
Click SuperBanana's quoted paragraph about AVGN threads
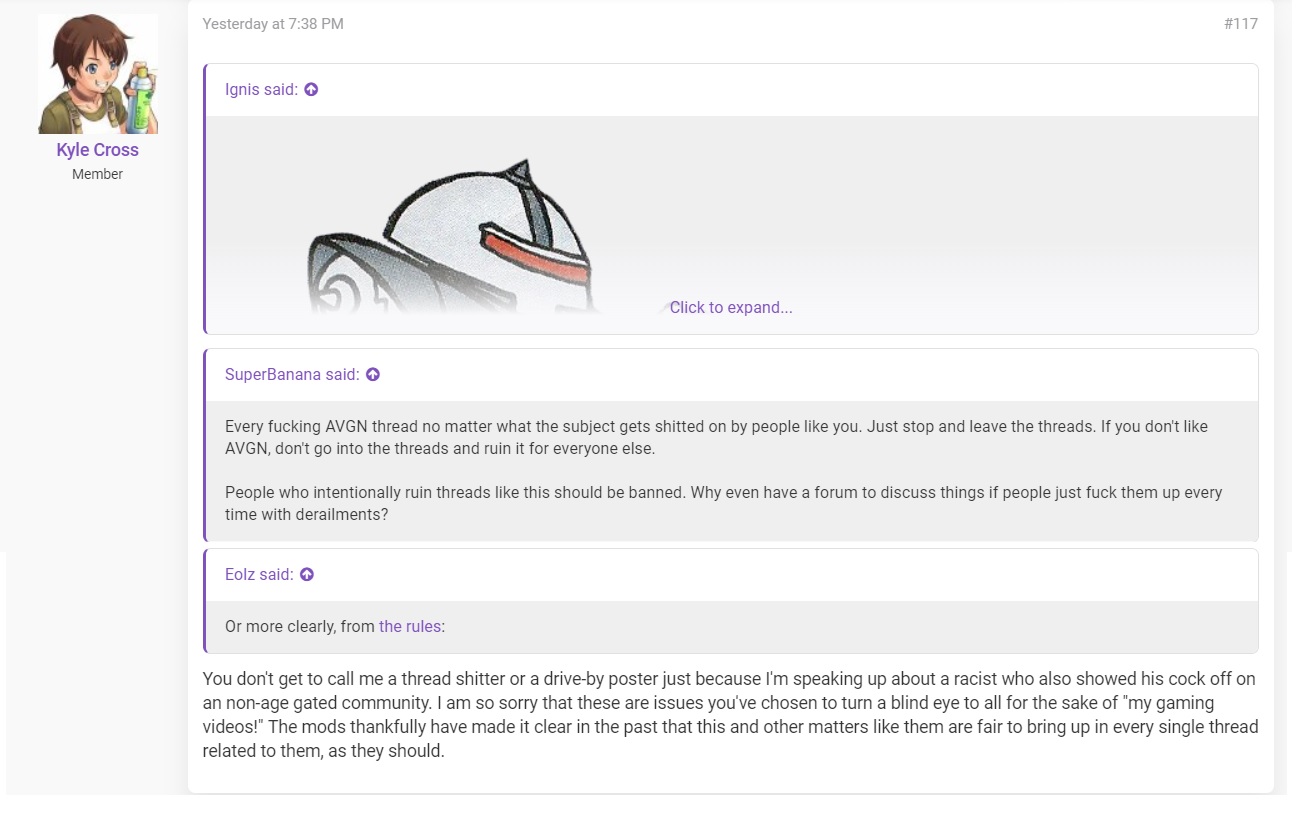coord(716,438)
